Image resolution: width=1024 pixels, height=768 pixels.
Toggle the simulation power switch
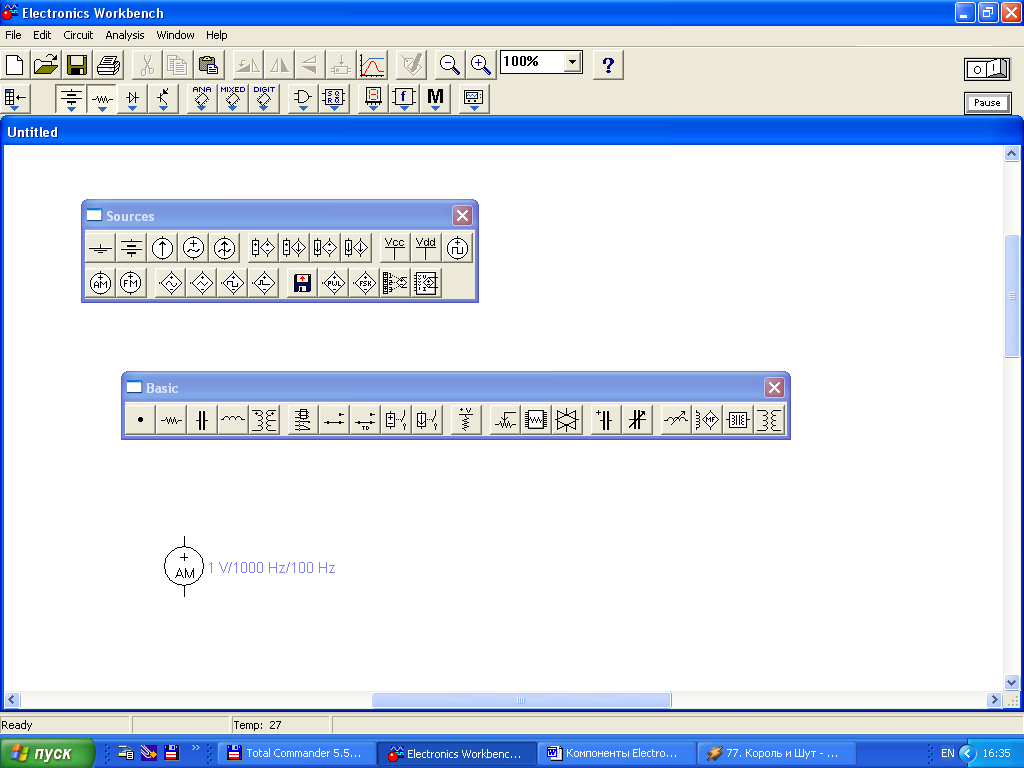tap(987, 69)
